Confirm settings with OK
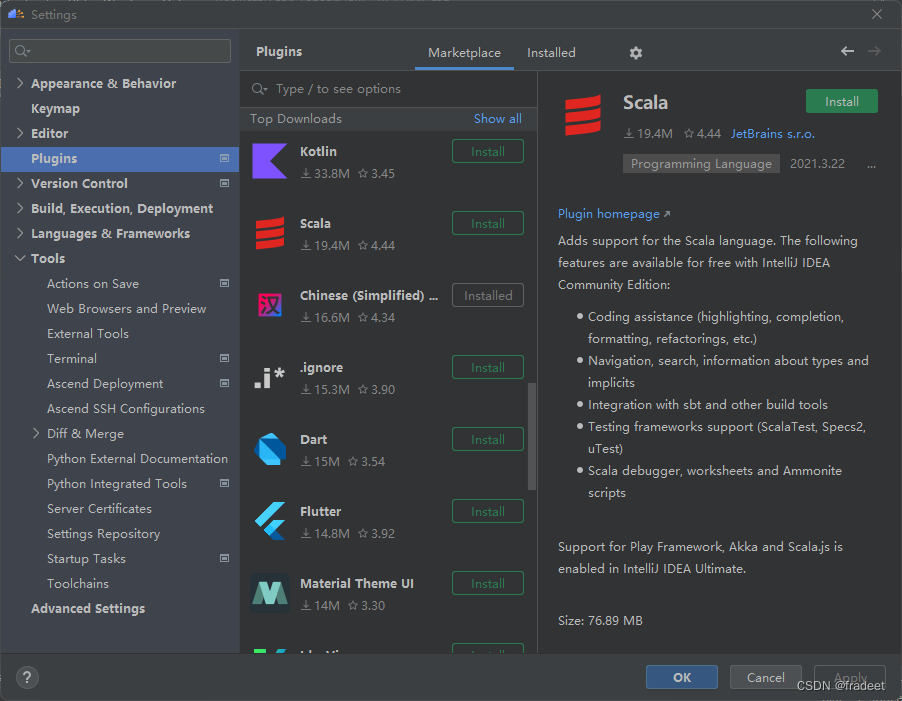 682,677
